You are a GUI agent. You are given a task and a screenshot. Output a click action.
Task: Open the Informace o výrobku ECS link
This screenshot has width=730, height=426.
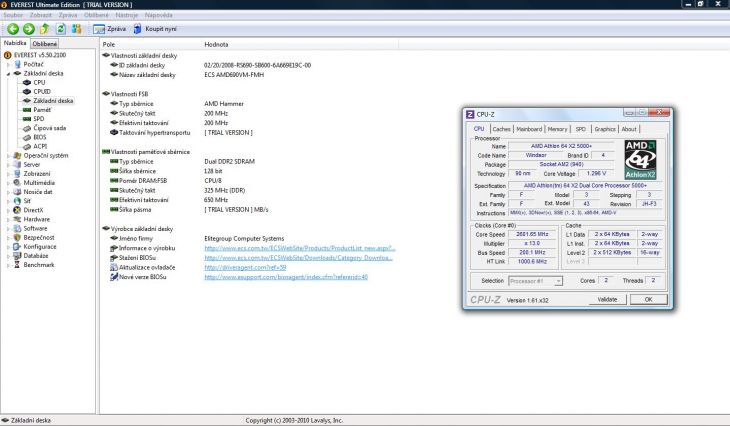coord(300,248)
